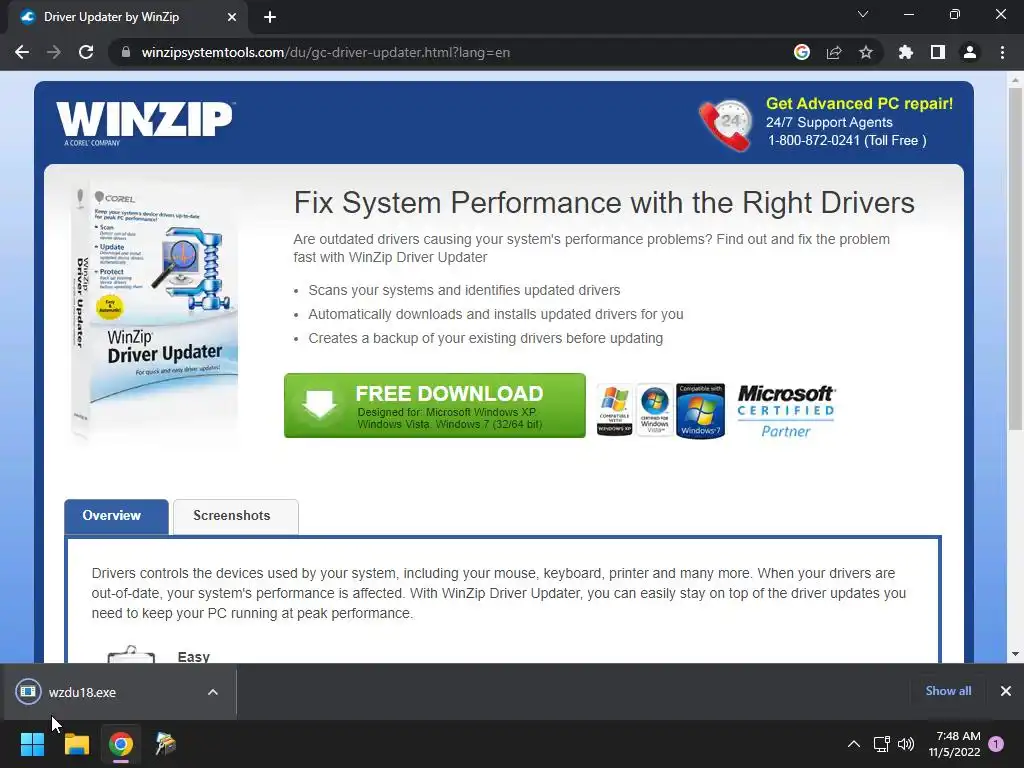This screenshot has width=1024, height=768.
Task: Open the Chrome profile icon
Action: tap(969, 52)
